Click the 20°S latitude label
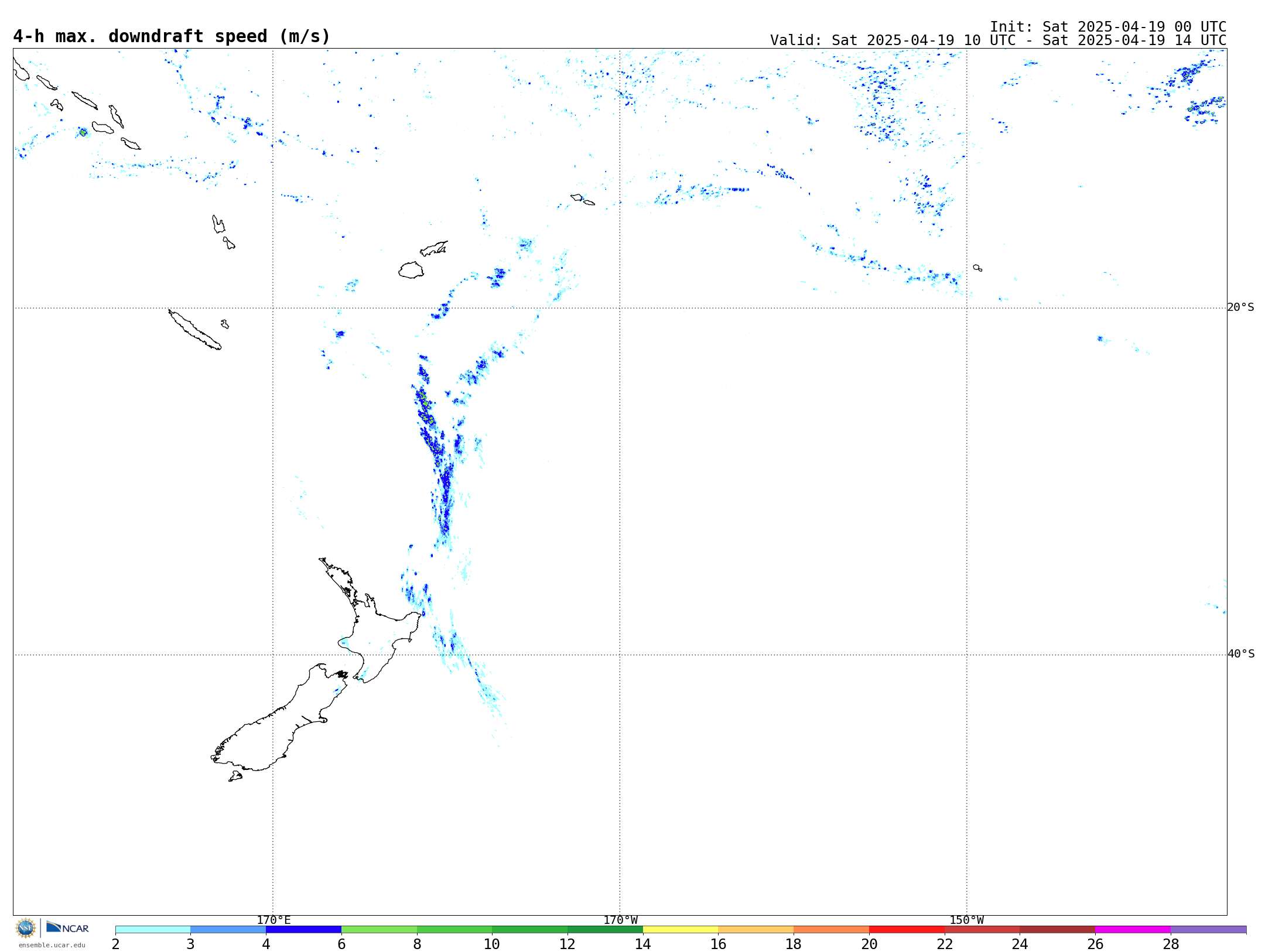The height and width of the screenshot is (952, 1265). [x=1241, y=307]
